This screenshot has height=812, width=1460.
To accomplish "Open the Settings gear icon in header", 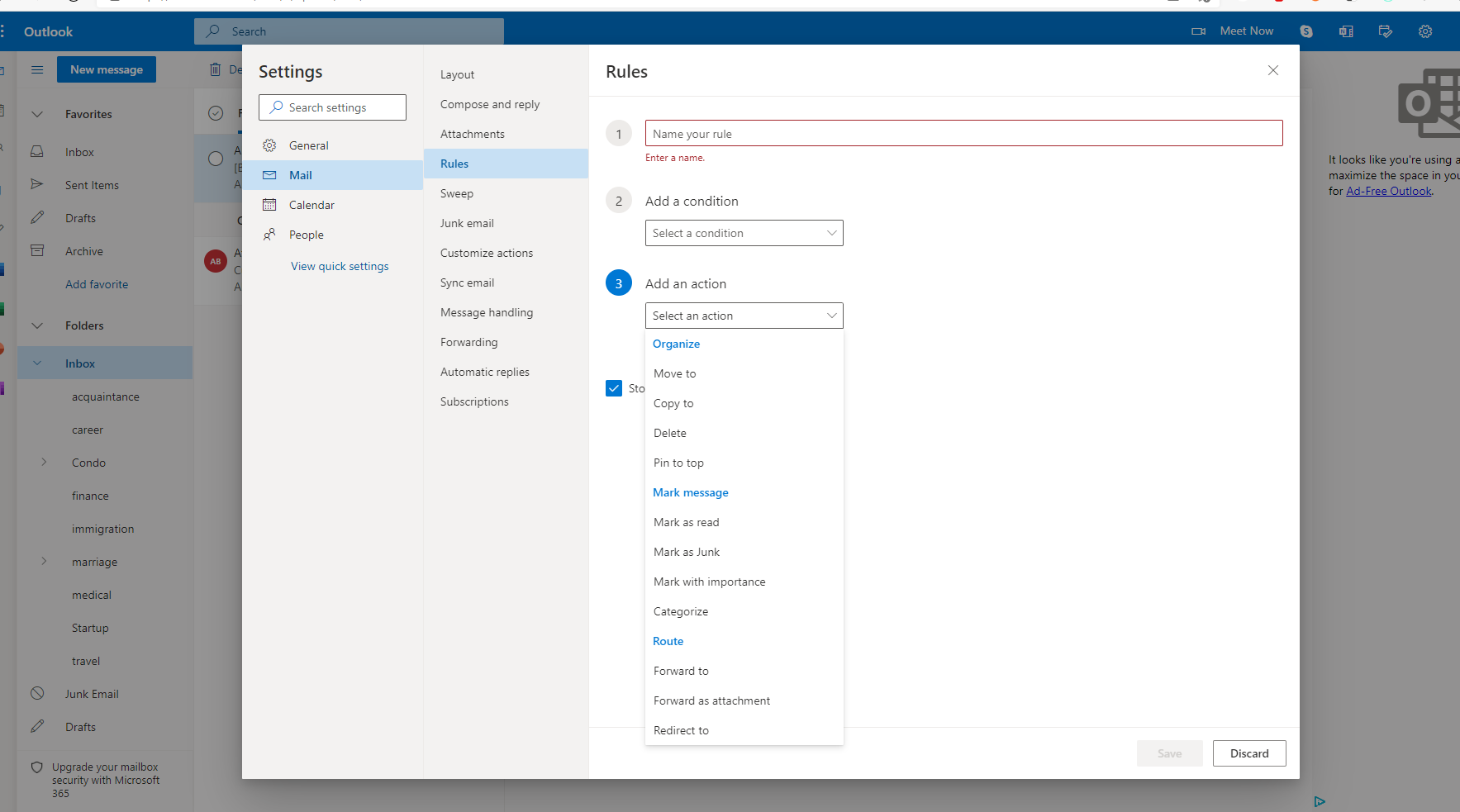I will tap(1425, 31).
